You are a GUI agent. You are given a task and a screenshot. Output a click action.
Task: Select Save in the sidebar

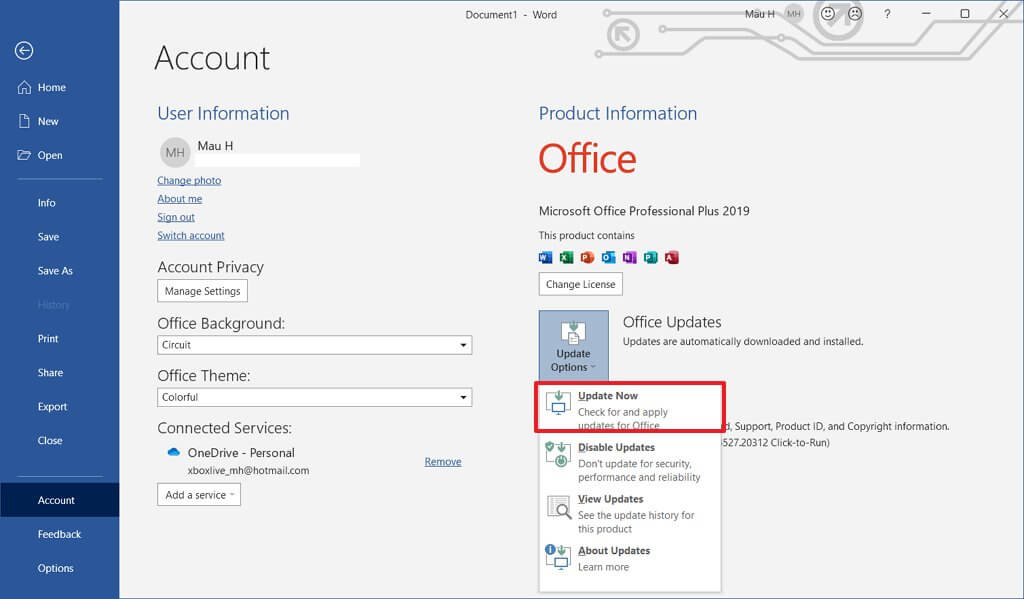[59, 236]
